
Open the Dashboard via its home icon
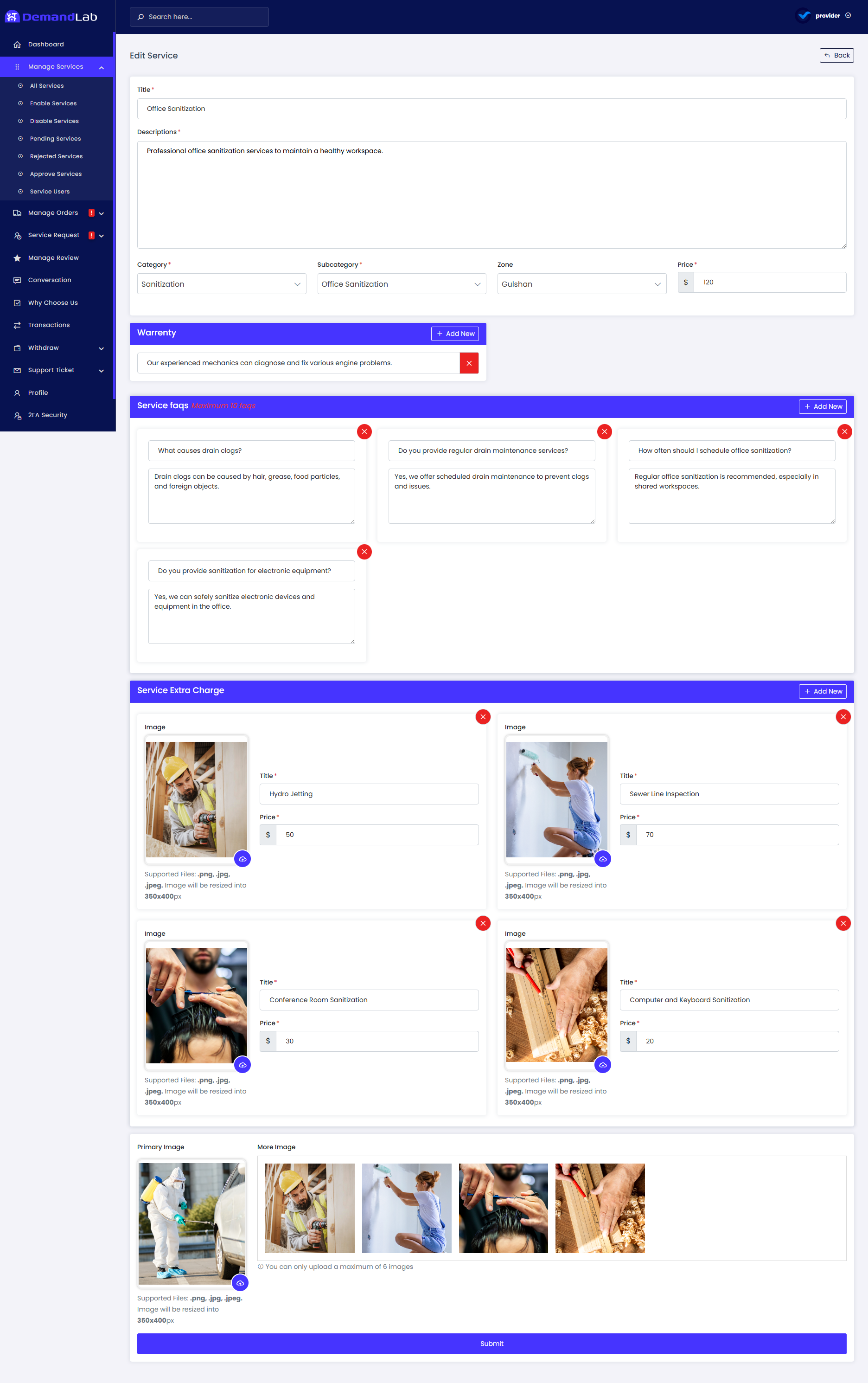click(x=18, y=44)
